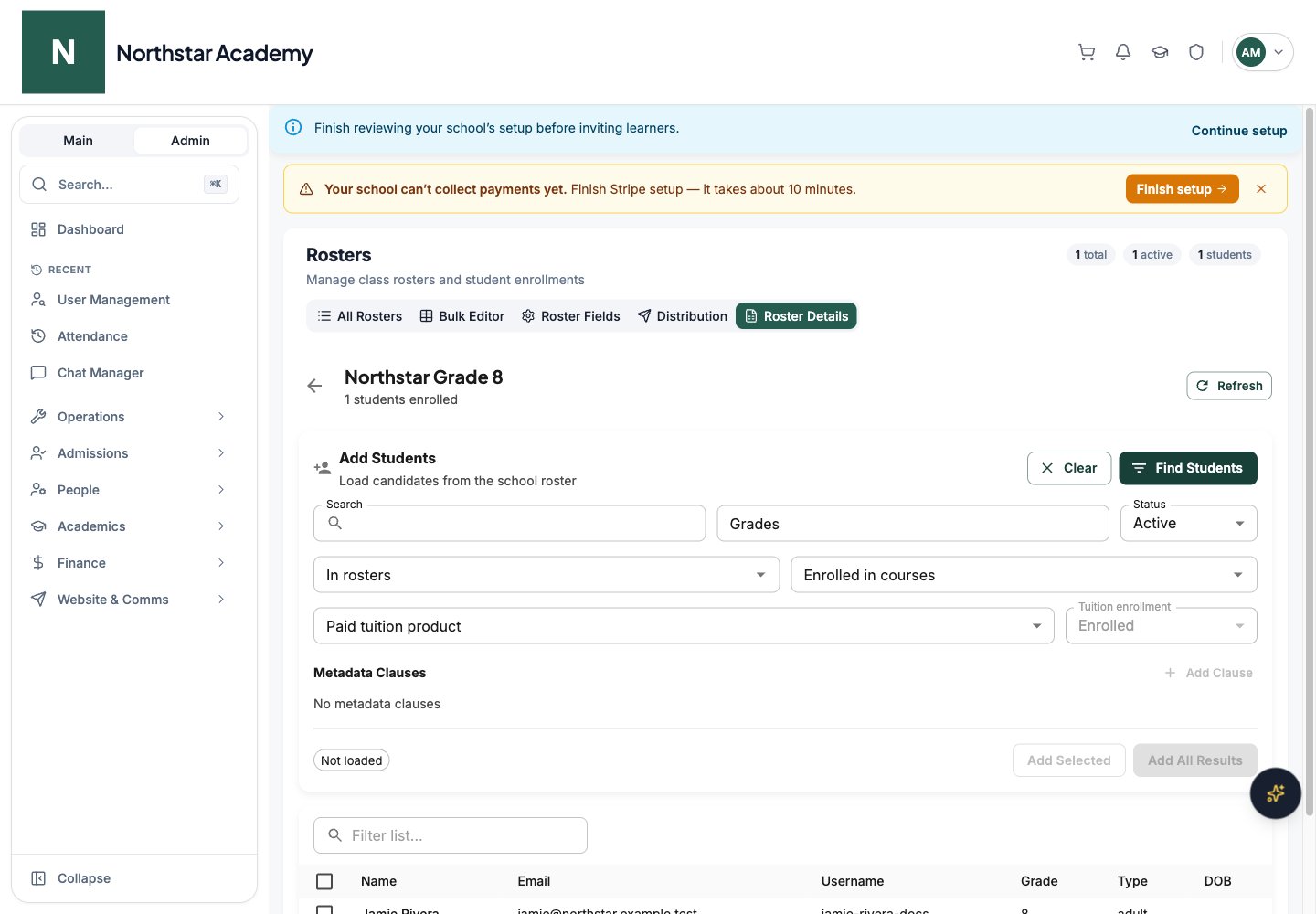The width and height of the screenshot is (1316, 914).
Task: Open Enrolled in courses dropdown
Action: point(1024,575)
